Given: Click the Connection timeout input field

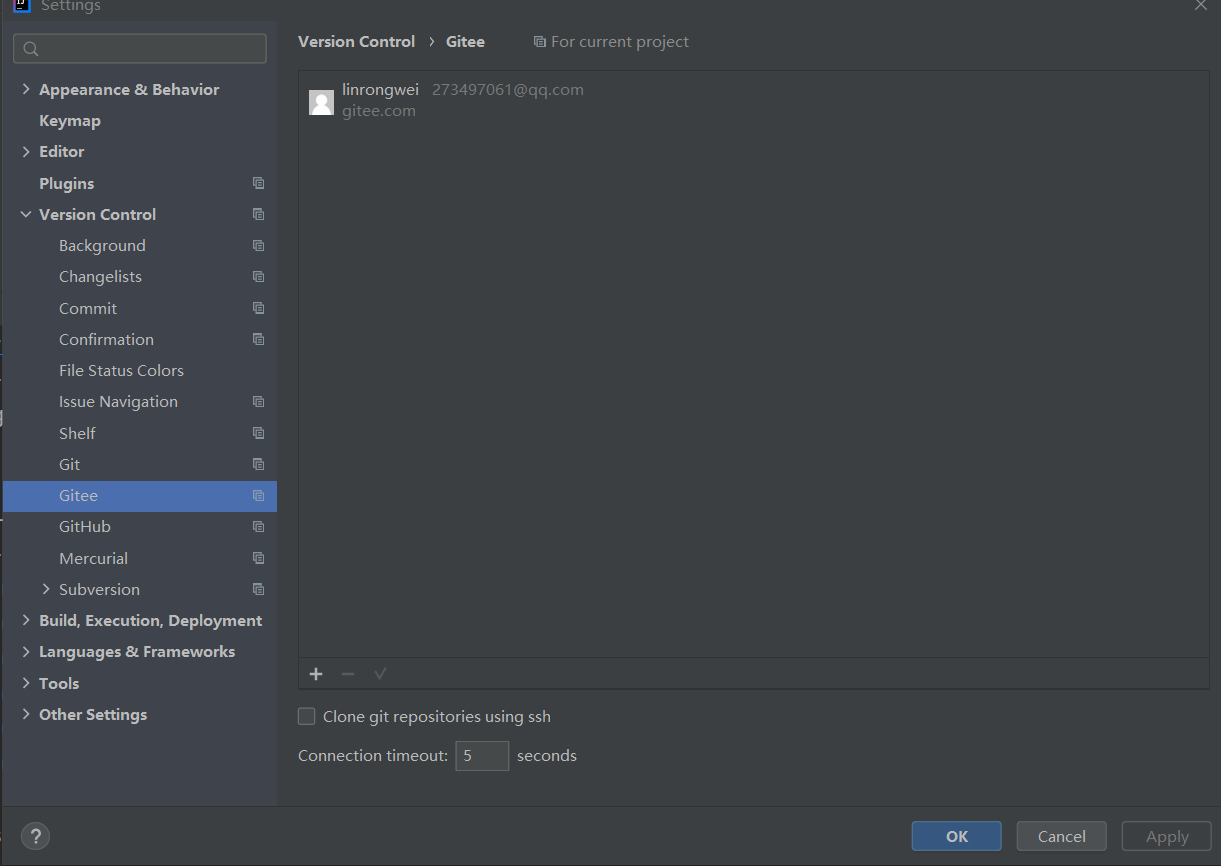Looking at the screenshot, I should pos(482,756).
